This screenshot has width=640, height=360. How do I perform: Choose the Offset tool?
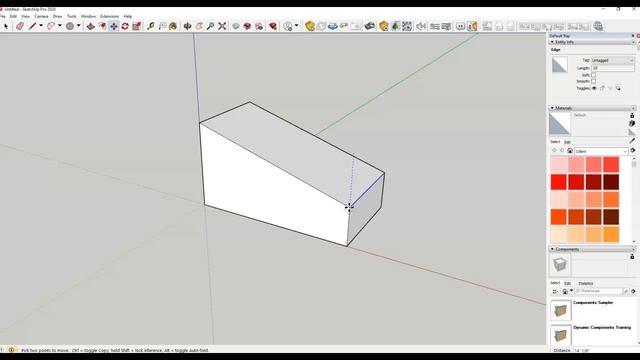(102, 26)
